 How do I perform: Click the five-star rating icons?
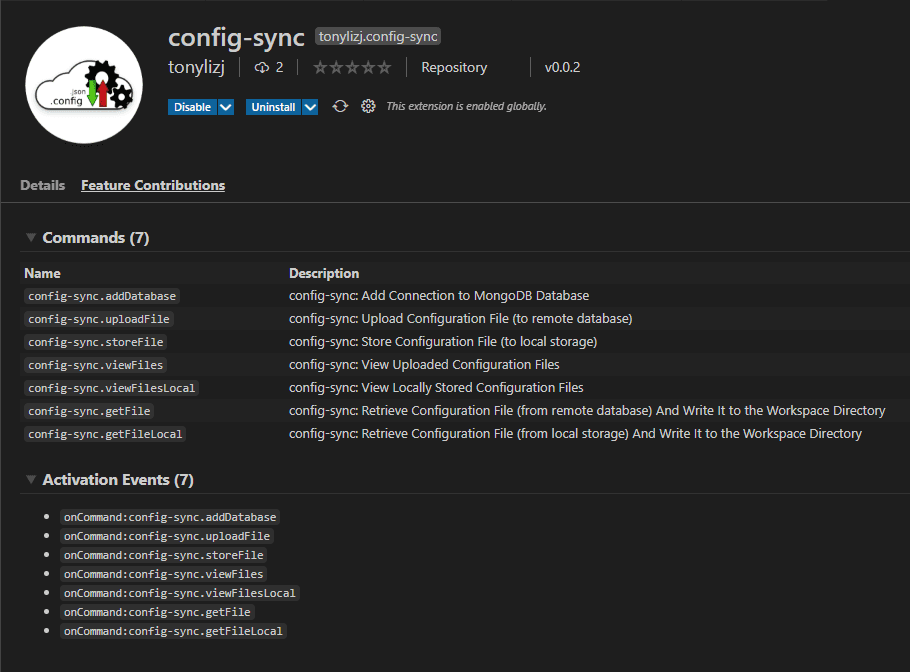[352, 67]
